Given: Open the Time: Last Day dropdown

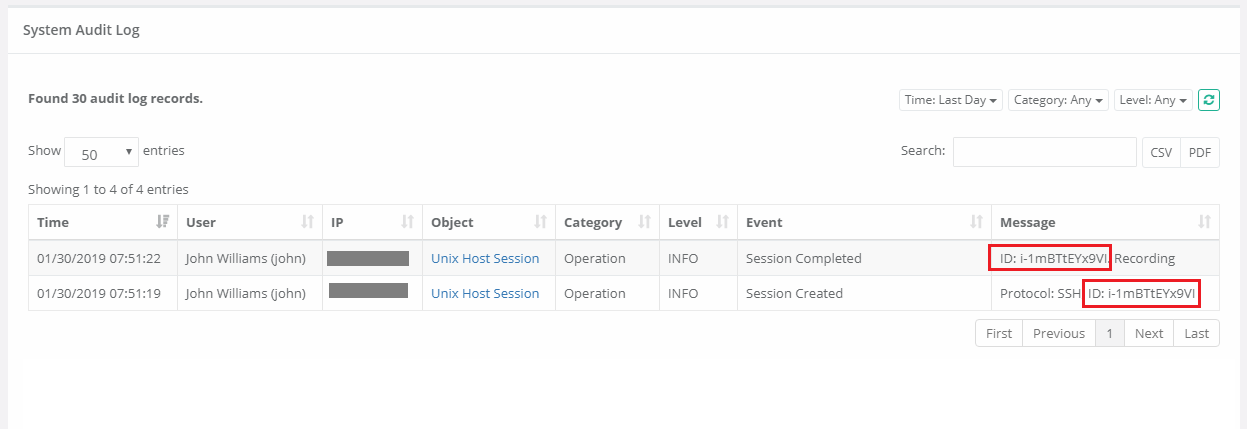Looking at the screenshot, I should click(951, 100).
